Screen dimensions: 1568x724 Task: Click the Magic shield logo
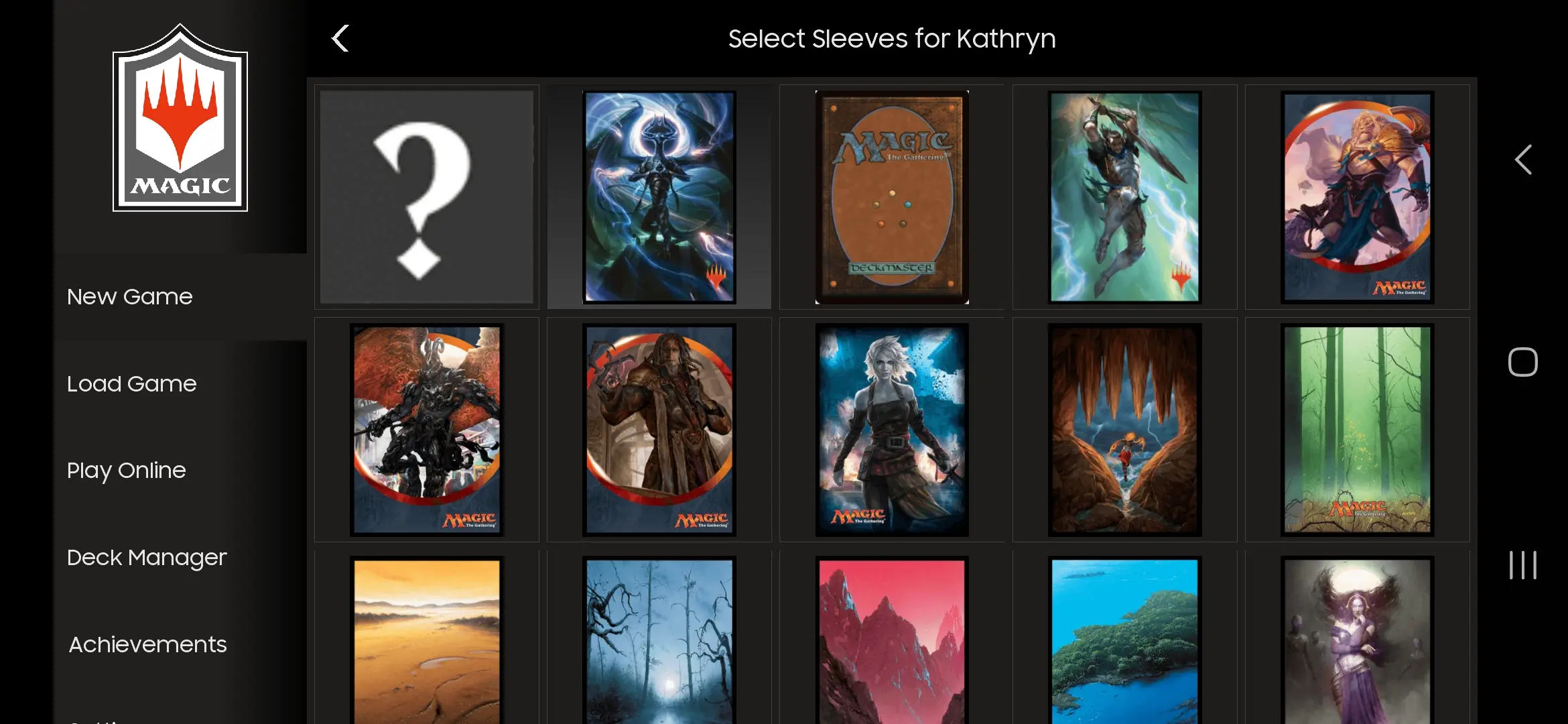click(x=180, y=118)
